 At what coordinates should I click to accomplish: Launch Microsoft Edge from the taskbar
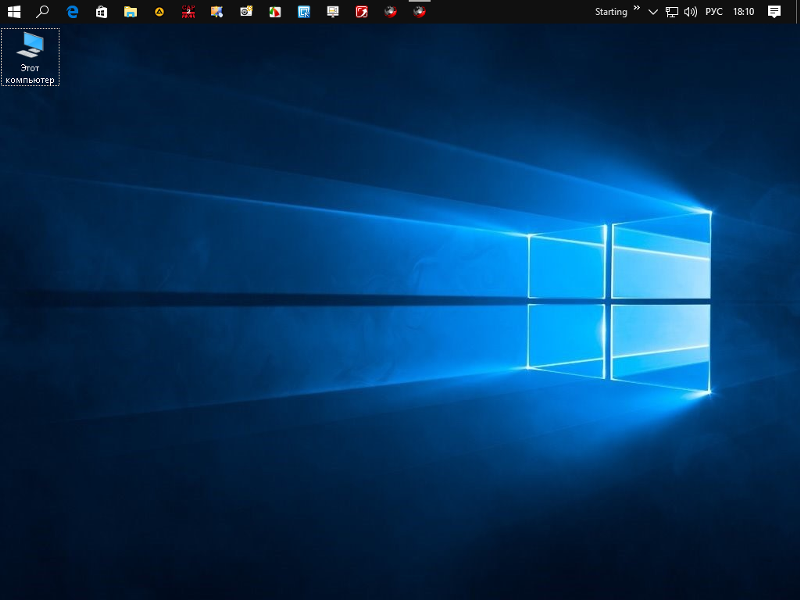(72, 11)
